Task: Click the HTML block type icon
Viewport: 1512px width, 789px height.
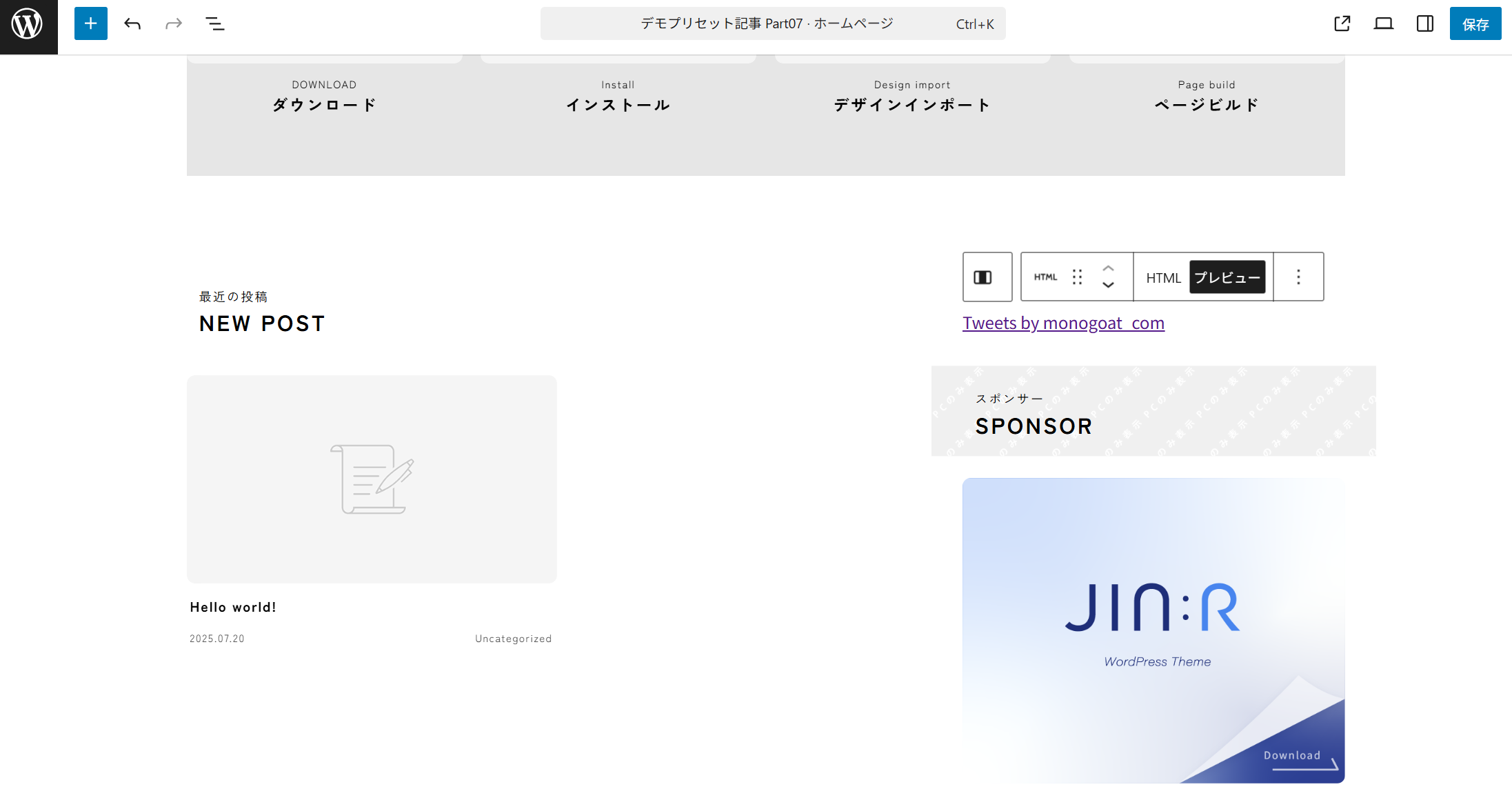Action: click(1045, 277)
